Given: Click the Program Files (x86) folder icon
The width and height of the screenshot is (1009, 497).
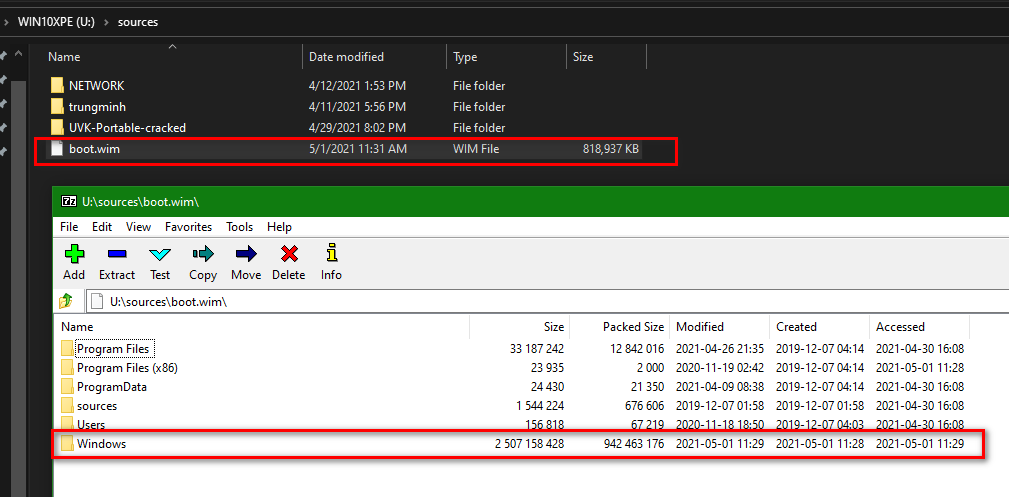Looking at the screenshot, I should 68,368.
